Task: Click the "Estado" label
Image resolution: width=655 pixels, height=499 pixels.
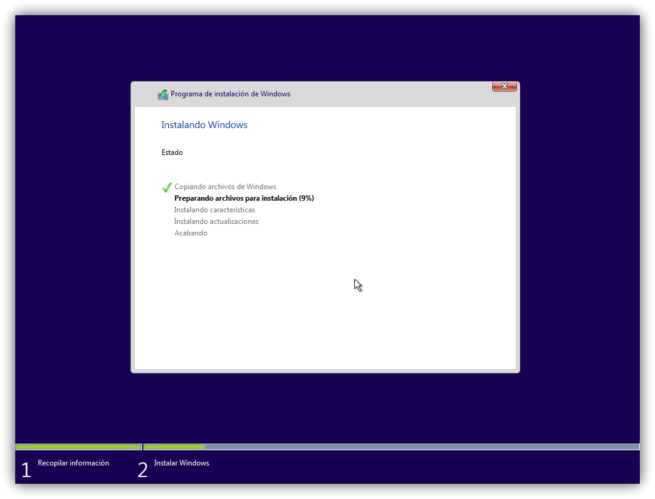Action: click(172, 153)
